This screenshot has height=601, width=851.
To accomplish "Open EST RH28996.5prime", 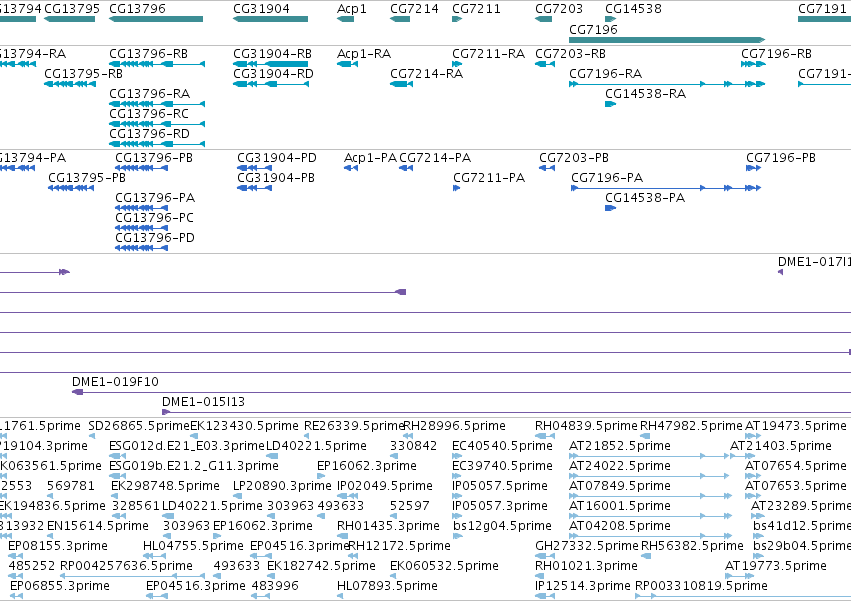I will point(408,436).
